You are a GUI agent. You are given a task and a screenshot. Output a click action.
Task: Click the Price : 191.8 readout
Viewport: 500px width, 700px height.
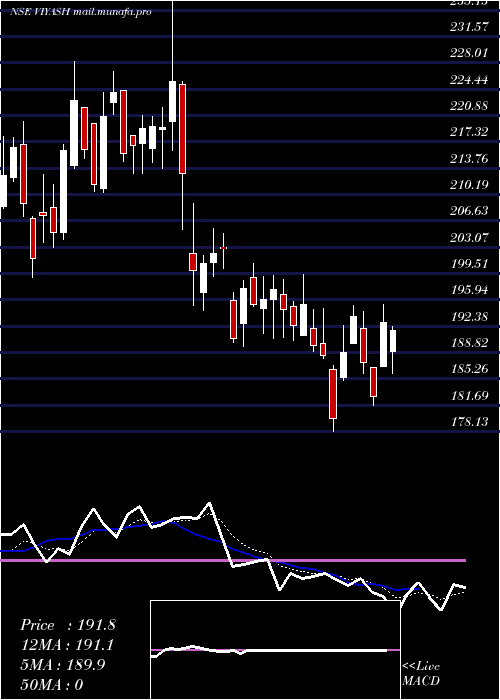(68, 625)
